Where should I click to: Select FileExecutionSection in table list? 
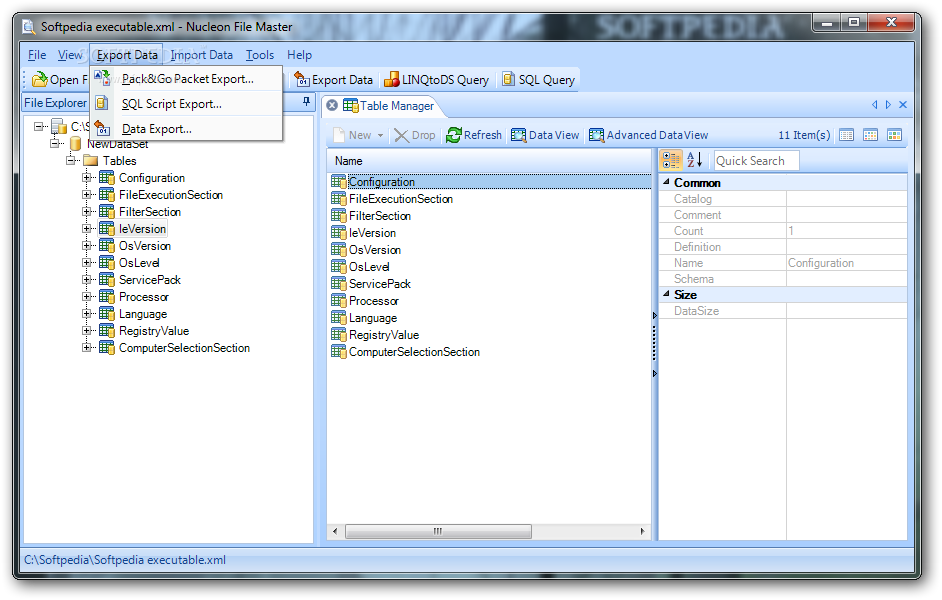[401, 199]
